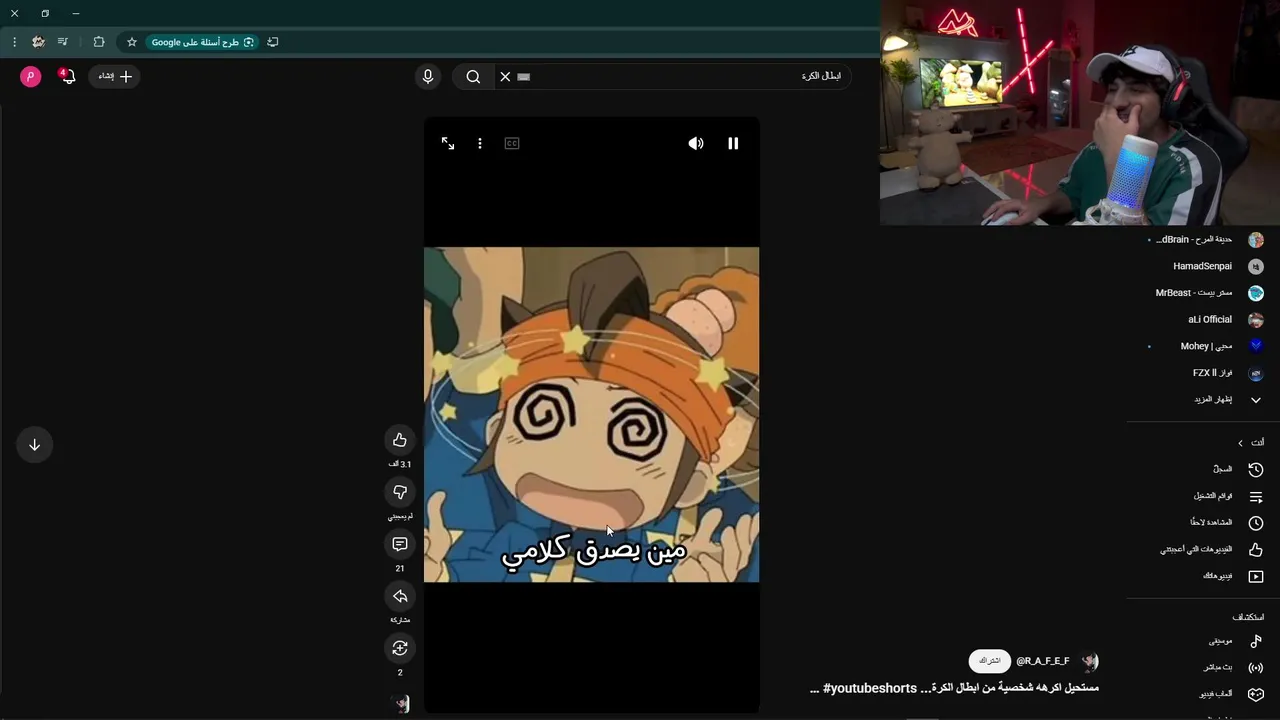Open Mohey subscription channel
The width and height of the screenshot is (1280, 720).
click(1205, 346)
